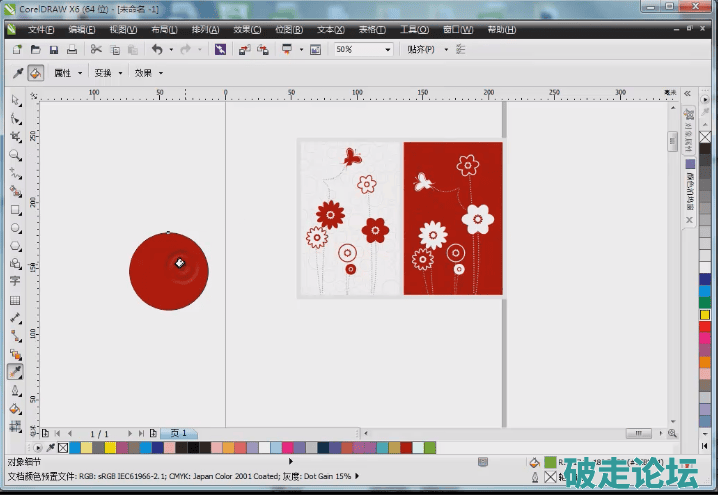
Task: Select the Table tool
Action: [15, 300]
